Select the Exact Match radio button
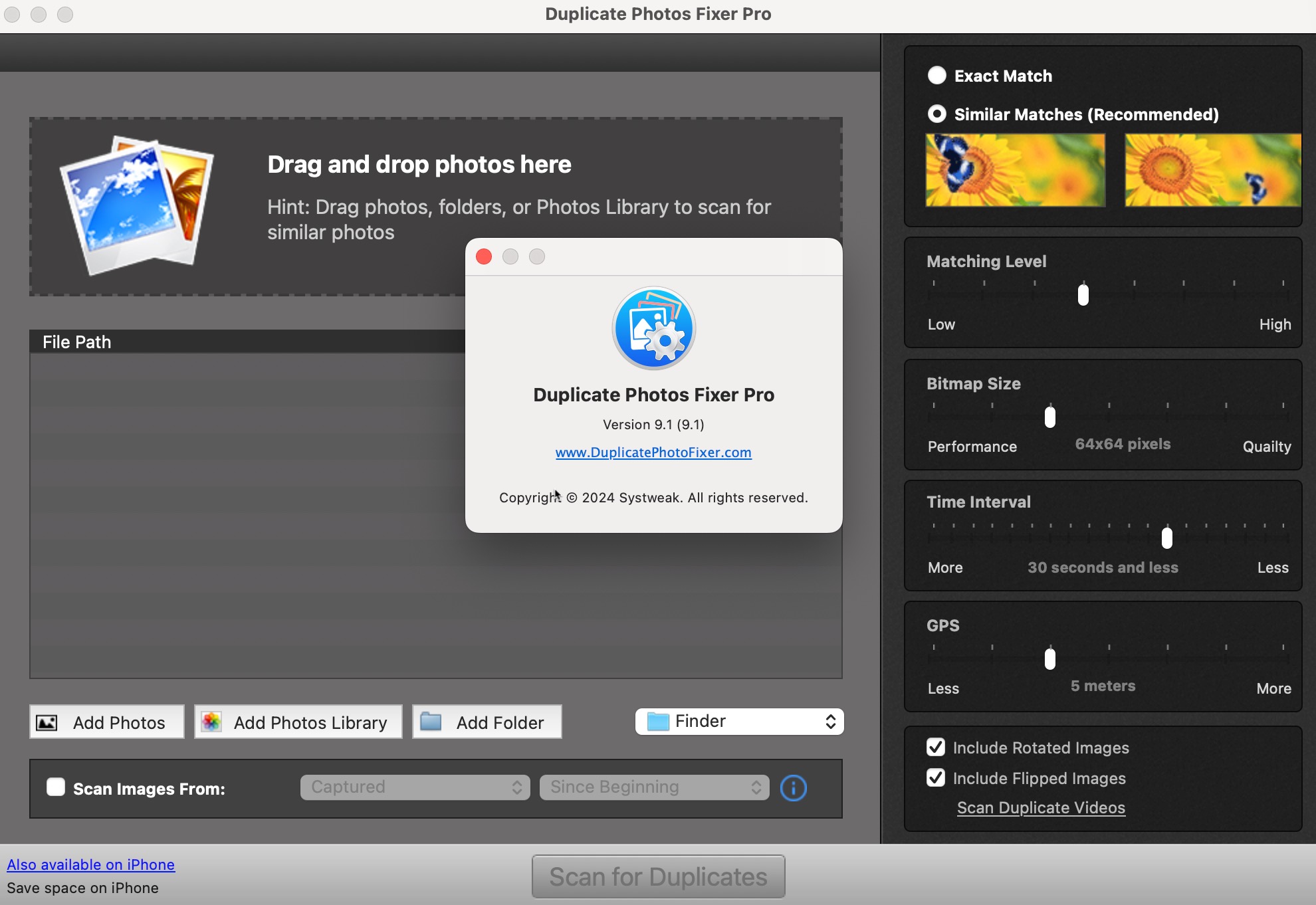1316x905 pixels. point(937,75)
